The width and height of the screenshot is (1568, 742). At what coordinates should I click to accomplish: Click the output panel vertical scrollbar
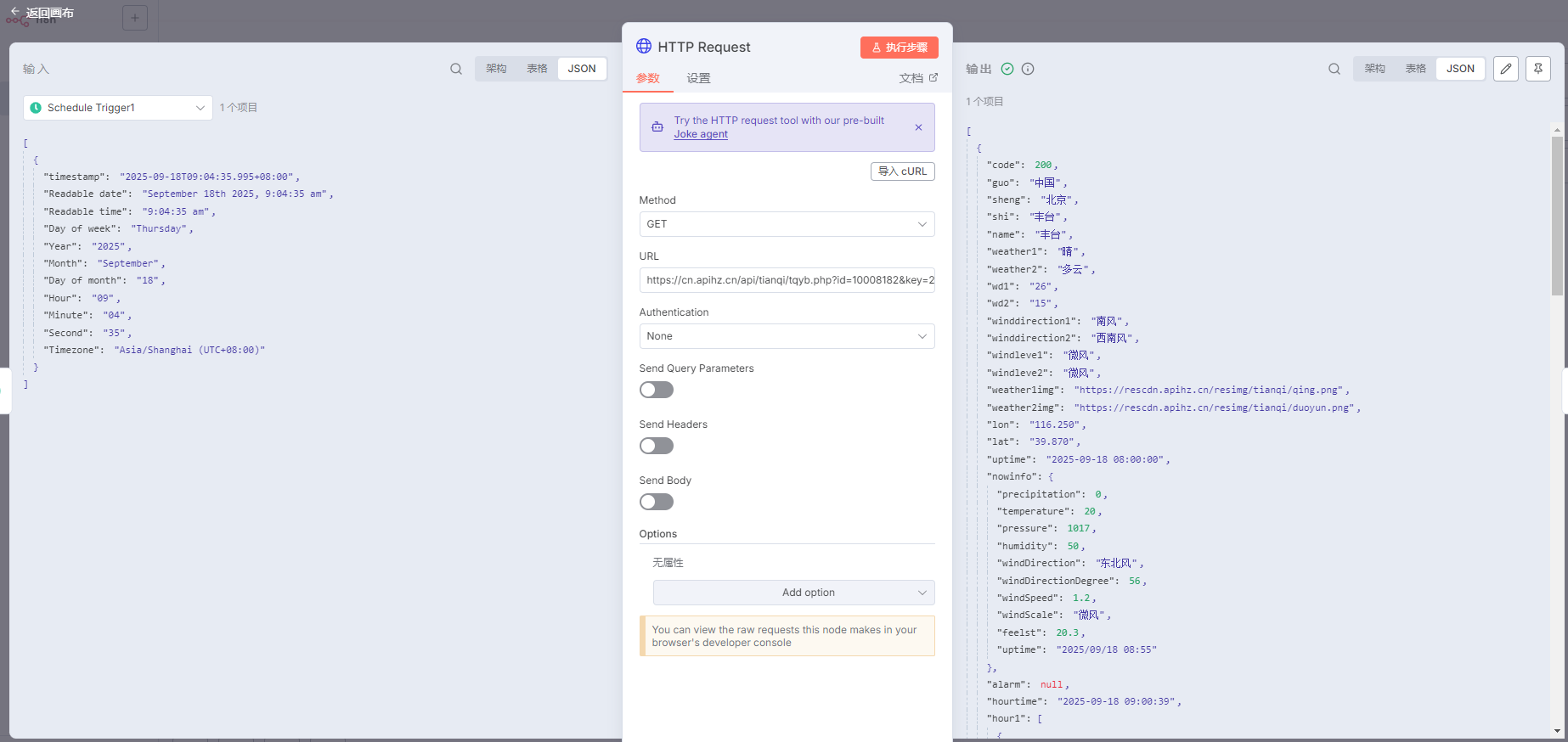pos(1557,216)
